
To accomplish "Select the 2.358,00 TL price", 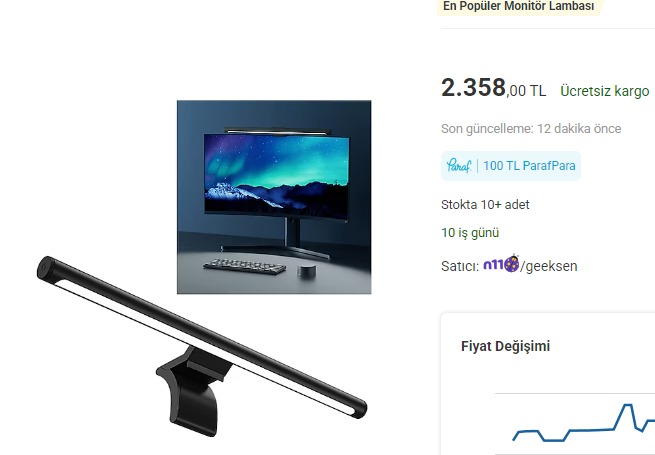I will click(x=493, y=88).
